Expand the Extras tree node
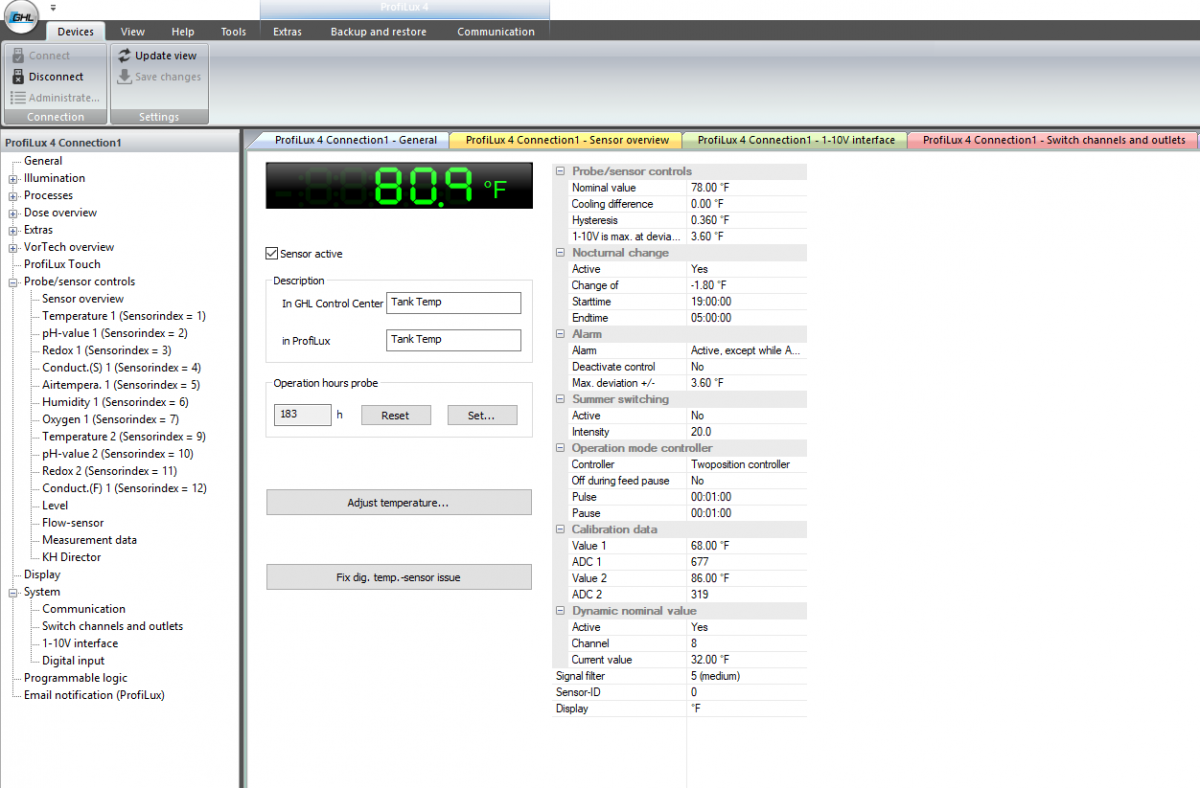 (14, 230)
